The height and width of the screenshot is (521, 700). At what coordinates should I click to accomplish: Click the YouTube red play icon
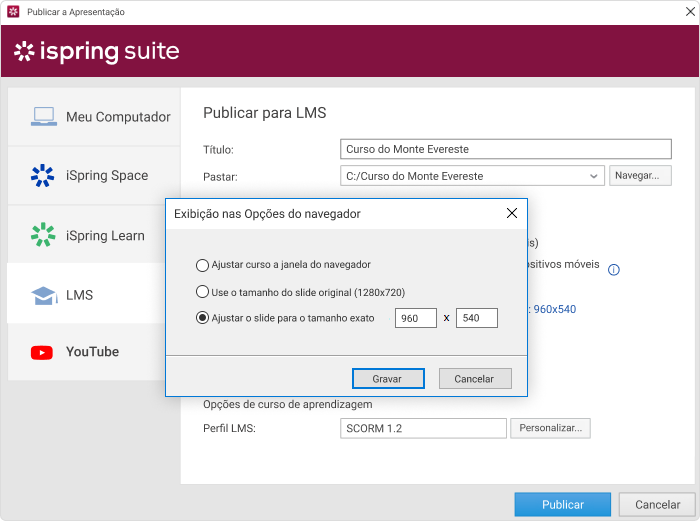[42, 352]
